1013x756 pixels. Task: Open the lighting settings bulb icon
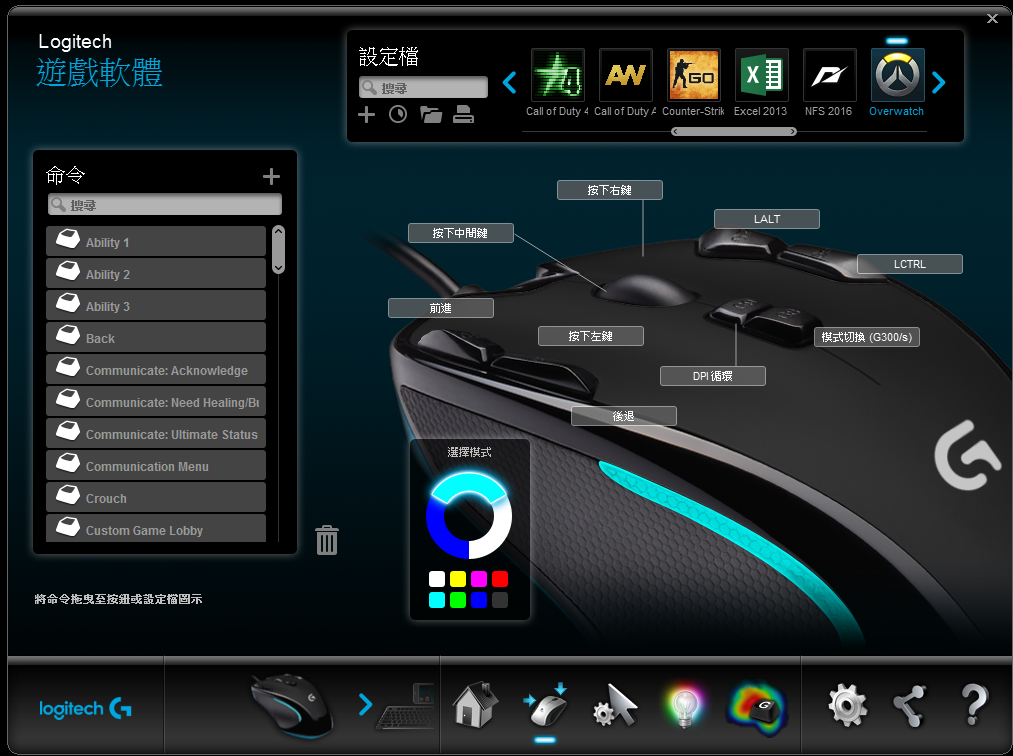[x=684, y=706]
